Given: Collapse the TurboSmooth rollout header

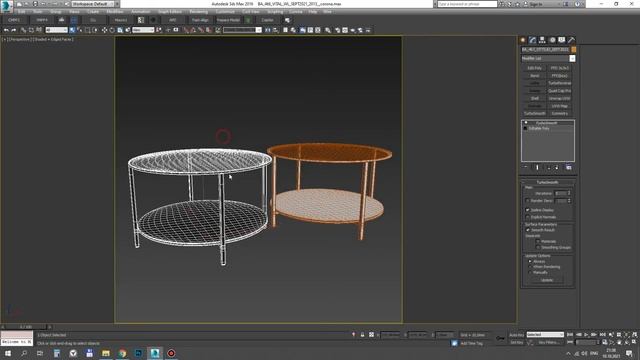Looking at the screenshot, I should pyautogui.click(x=547, y=182).
